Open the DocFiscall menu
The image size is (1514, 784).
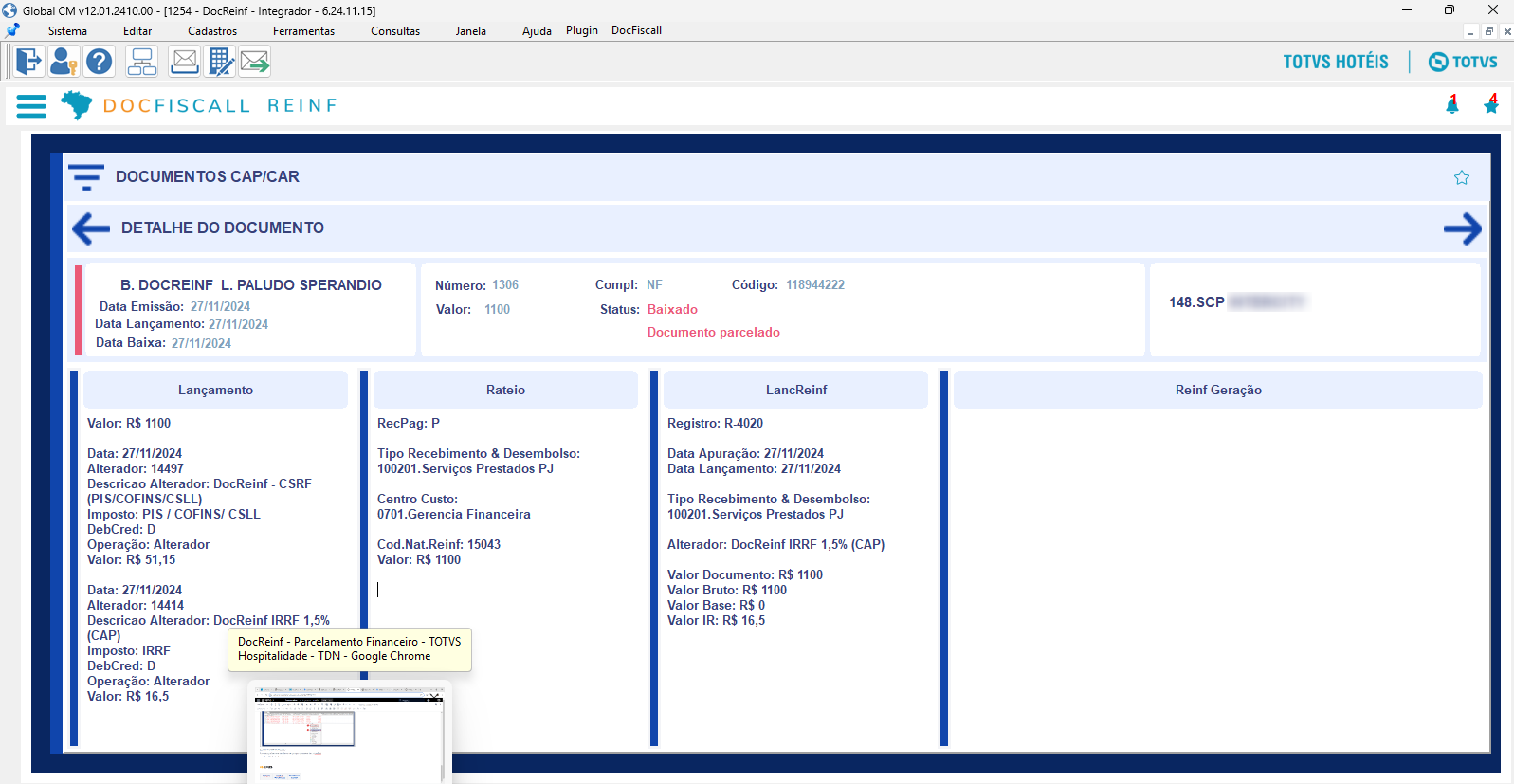pyautogui.click(x=636, y=30)
